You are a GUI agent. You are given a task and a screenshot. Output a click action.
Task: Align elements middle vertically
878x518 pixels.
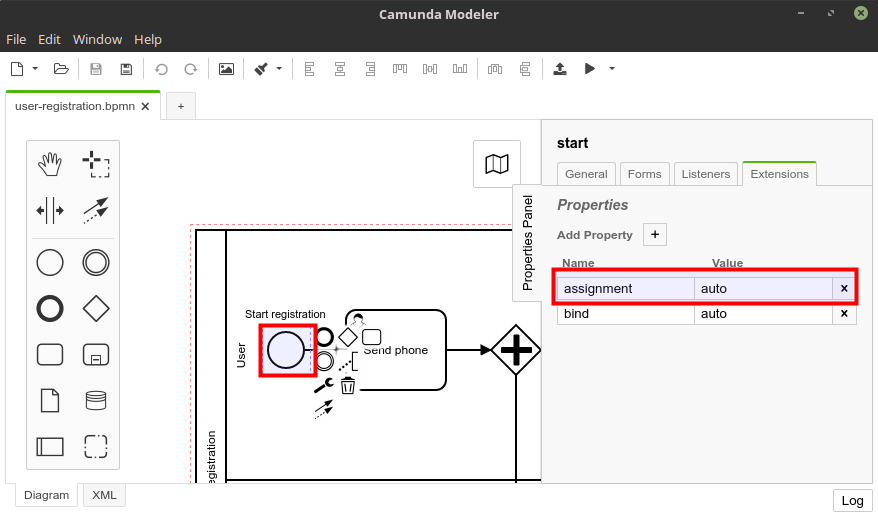pos(430,69)
